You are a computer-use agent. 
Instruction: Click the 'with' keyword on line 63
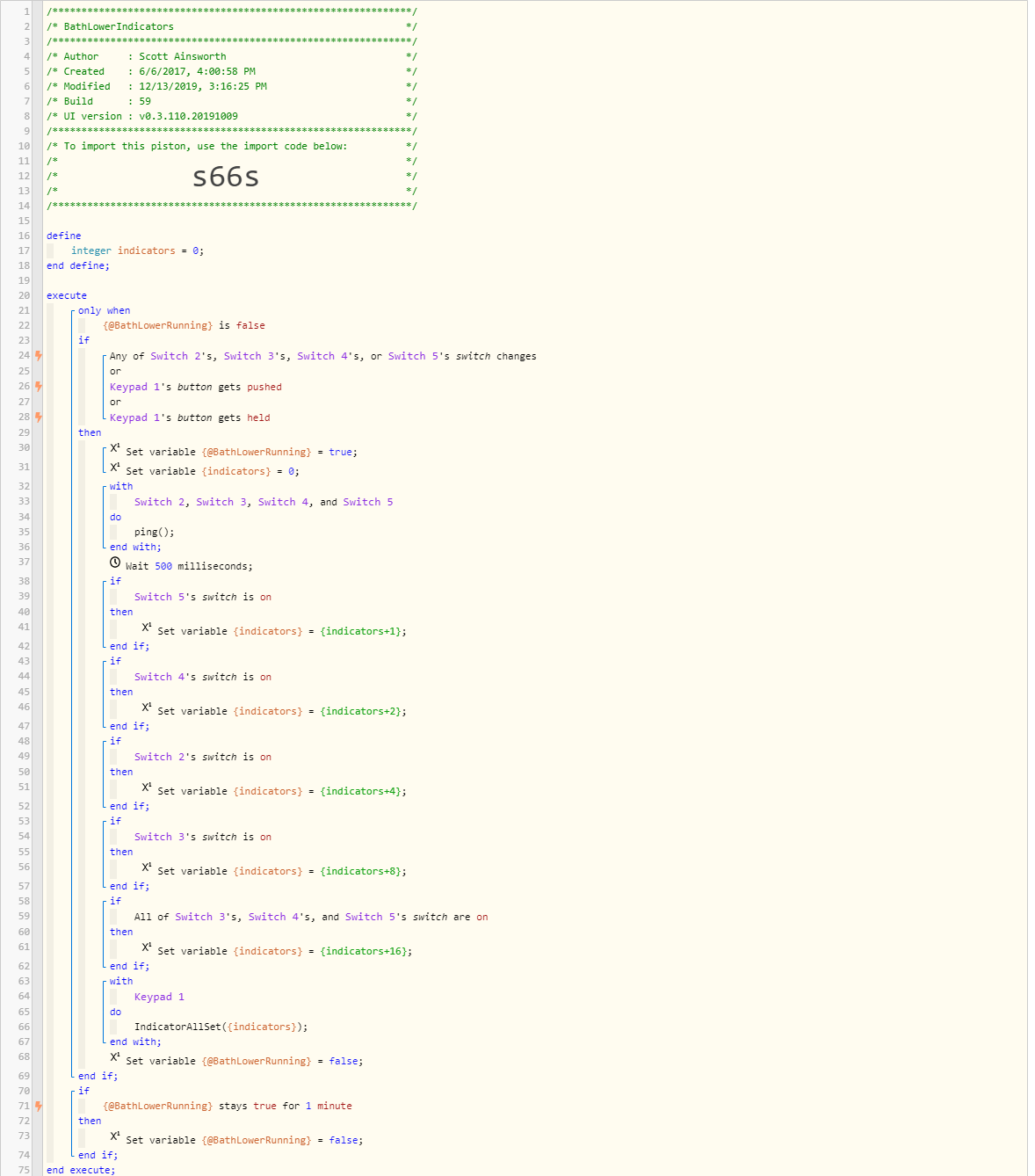coord(121,981)
